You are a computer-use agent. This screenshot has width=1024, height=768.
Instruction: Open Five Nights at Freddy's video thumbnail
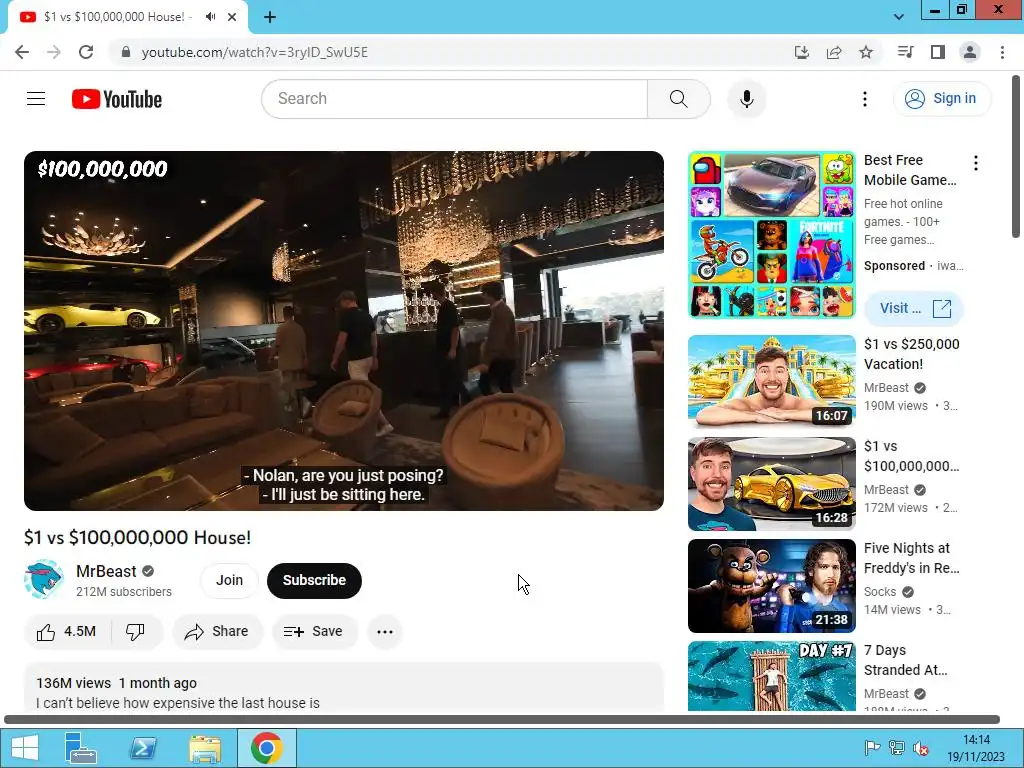(x=771, y=585)
